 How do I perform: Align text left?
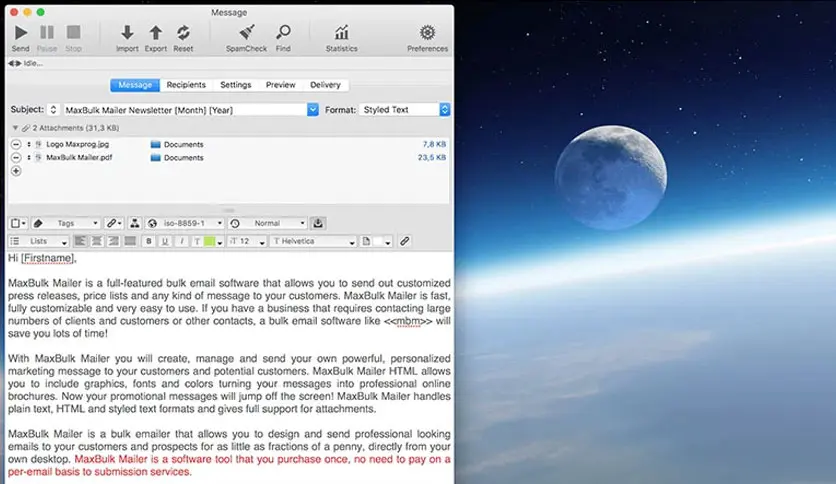(80, 241)
